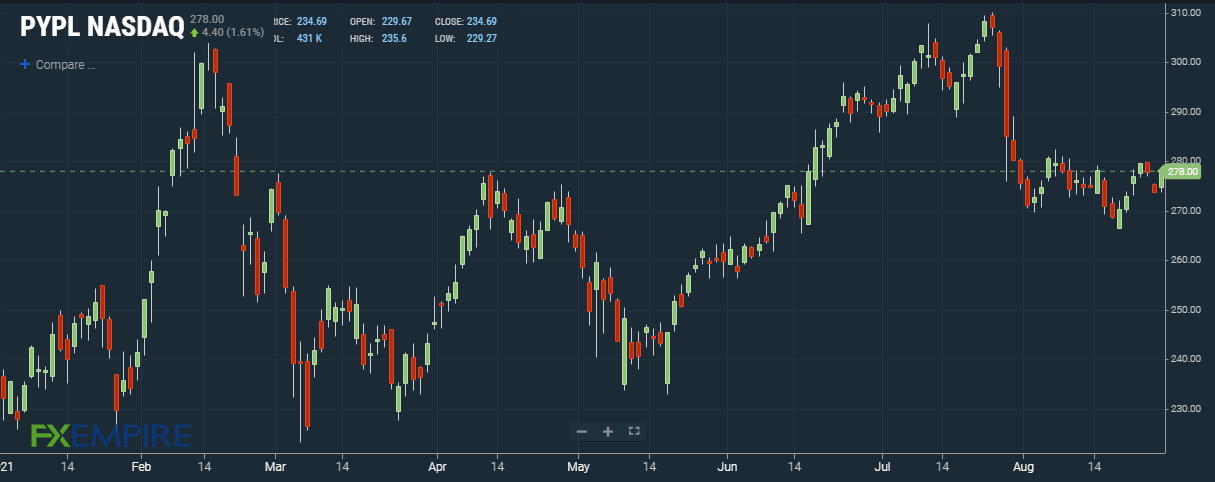Zoom in the chart with plus button
This screenshot has width=1215, height=482.
[607, 431]
